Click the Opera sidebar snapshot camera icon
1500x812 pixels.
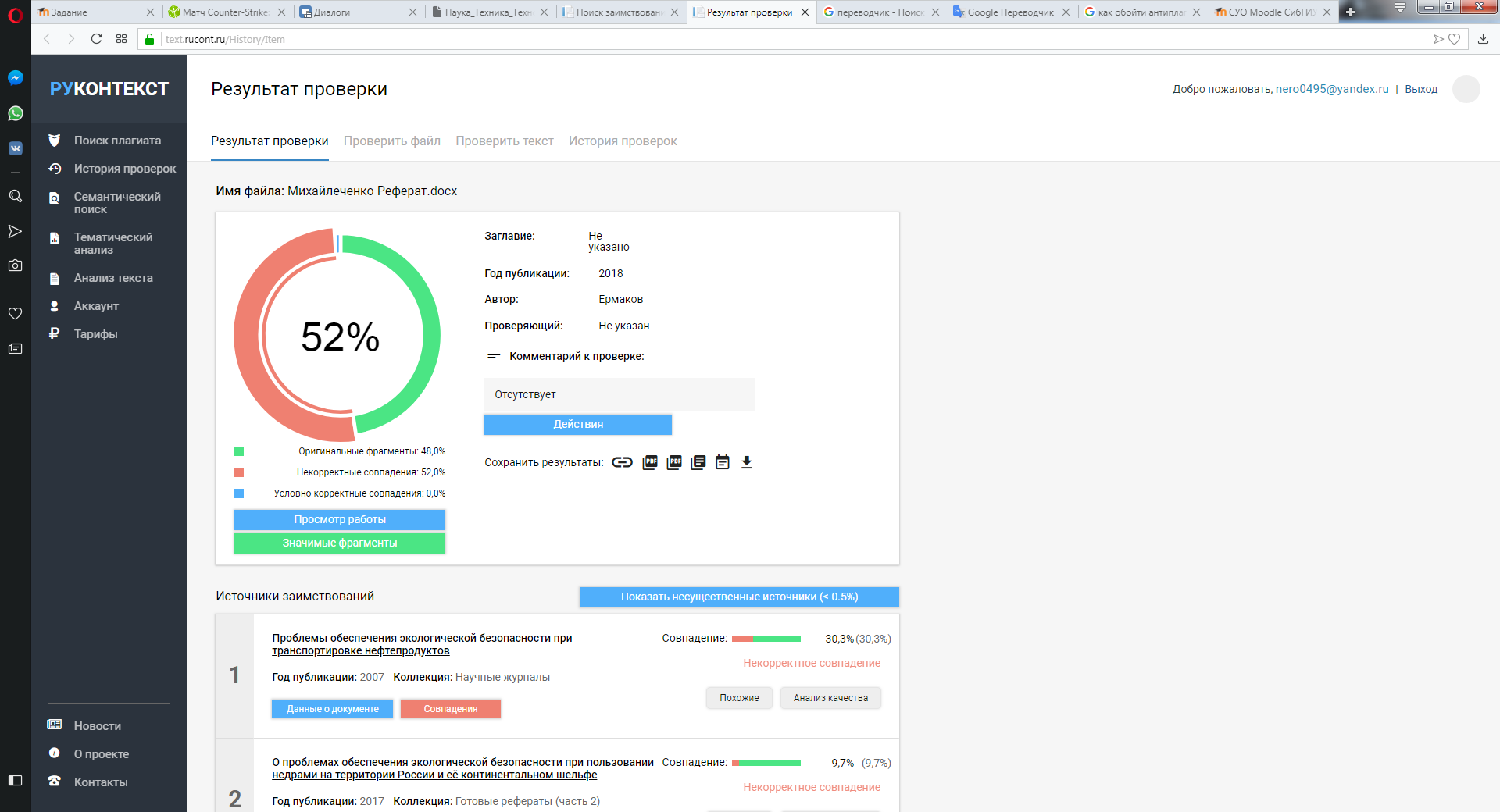click(15, 265)
